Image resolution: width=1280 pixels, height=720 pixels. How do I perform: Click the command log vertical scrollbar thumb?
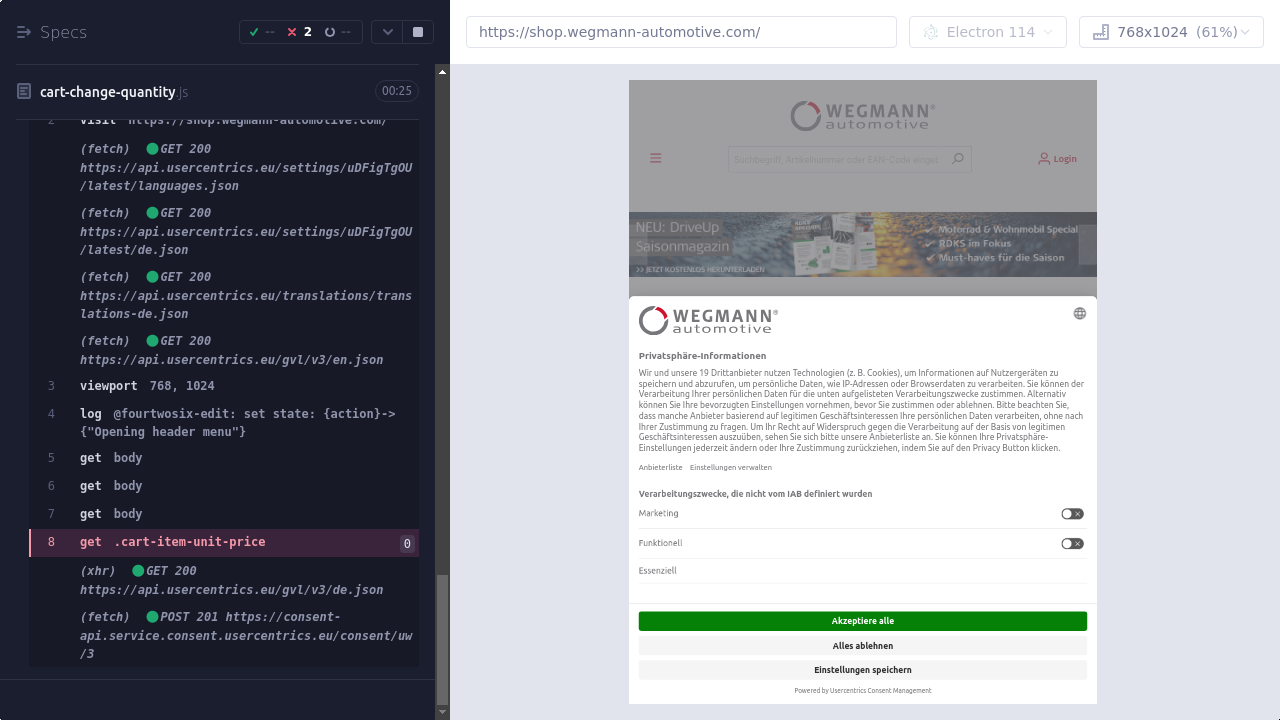tap(442, 639)
